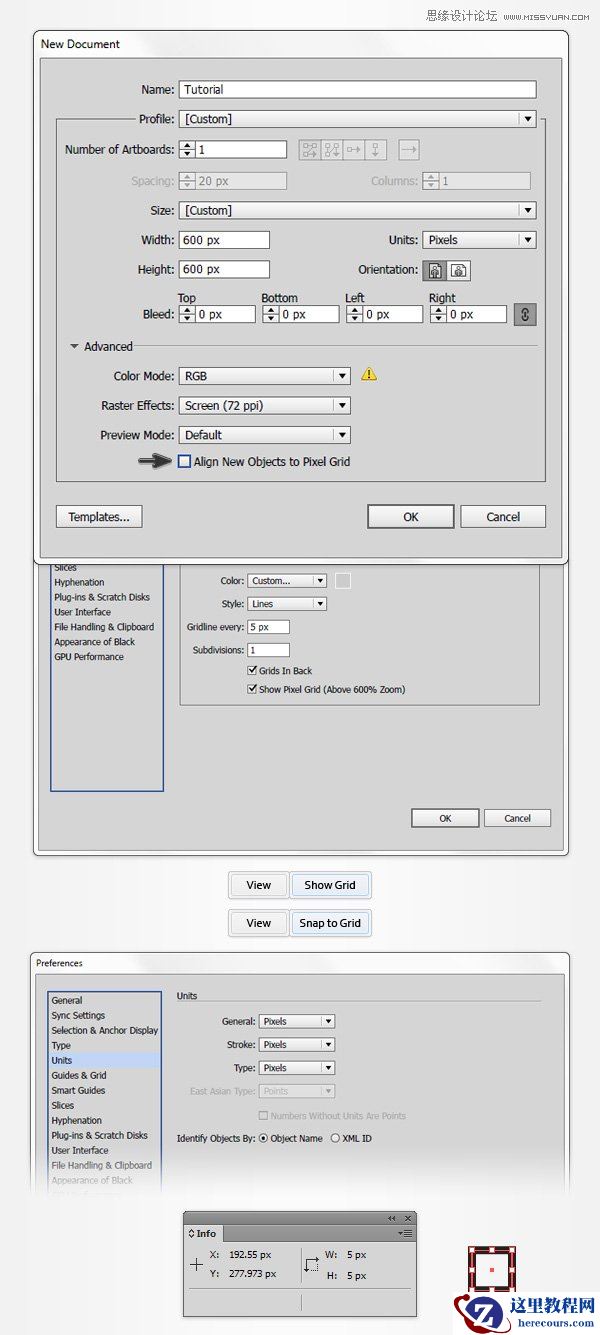Open the Color Mode dropdown

(x=264, y=376)
